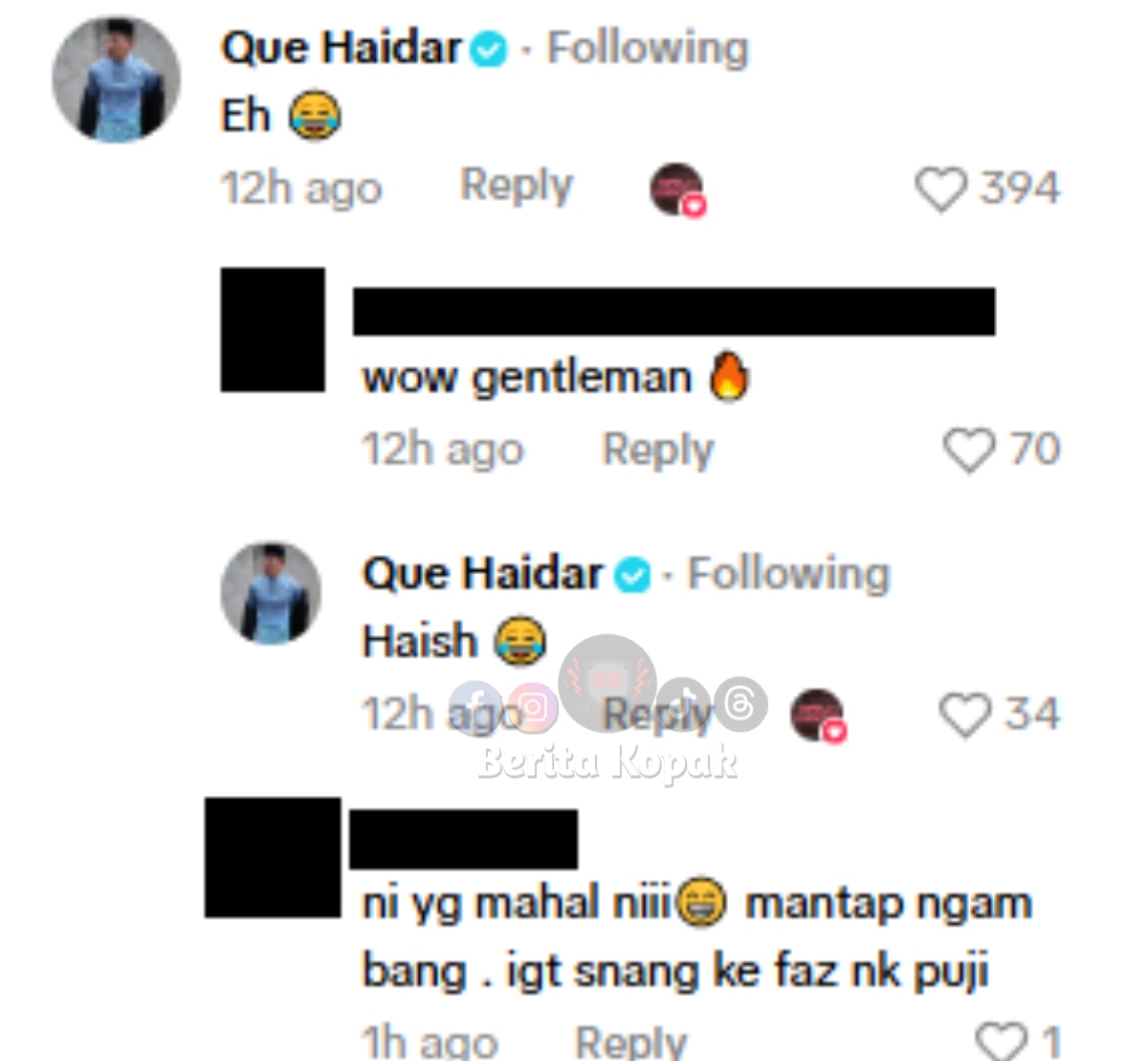
Task: Like the "ni yg mahal niii" comment
Action: point(999,1040)
